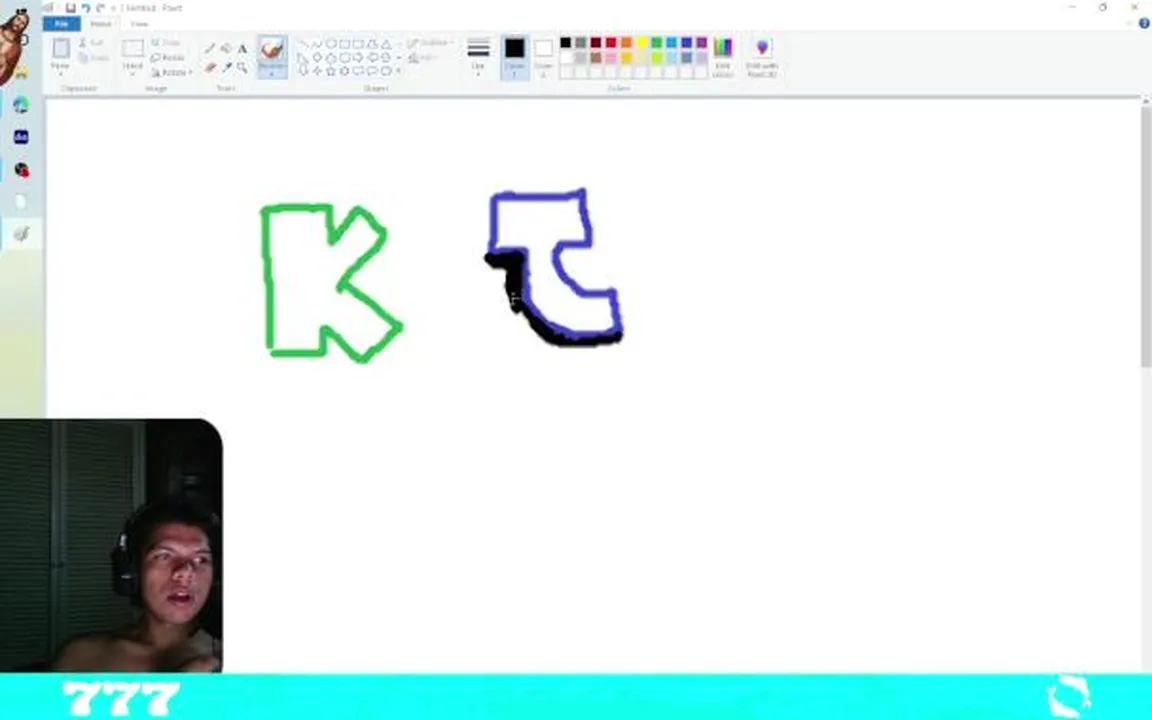
Task: Pick the bright red color swatch
Action: tap(611, 43)
